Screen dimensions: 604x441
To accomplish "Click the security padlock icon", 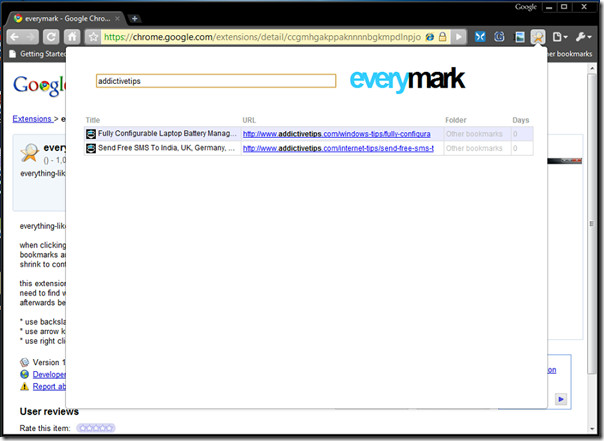I will click(443, 37).
